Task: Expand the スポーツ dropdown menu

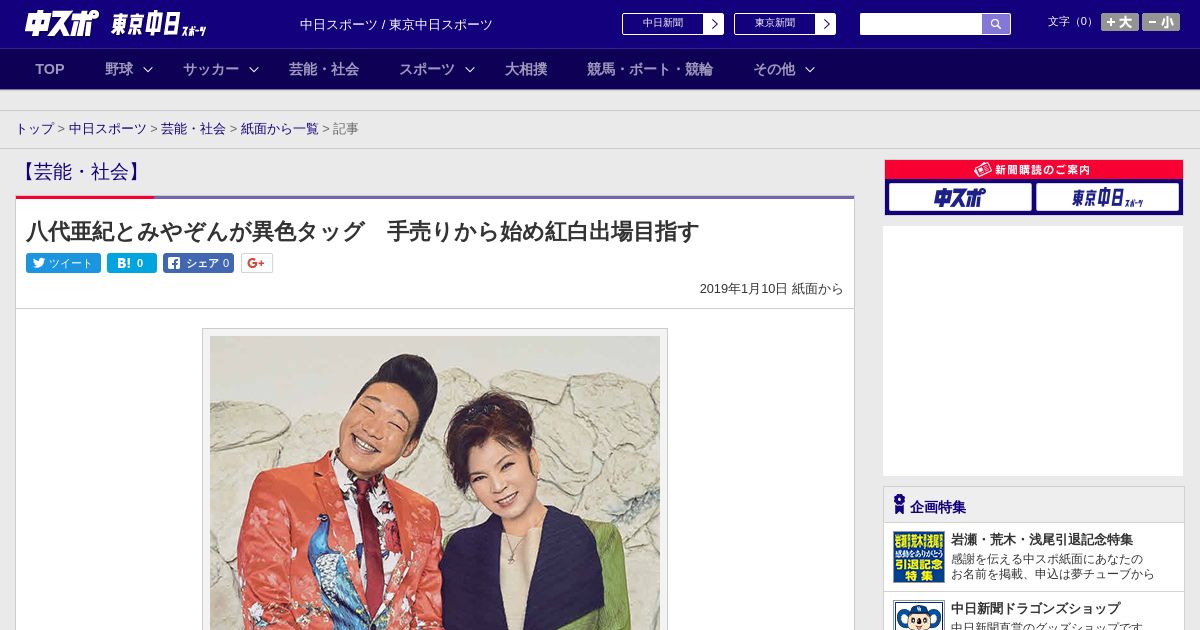Action: 437,69
